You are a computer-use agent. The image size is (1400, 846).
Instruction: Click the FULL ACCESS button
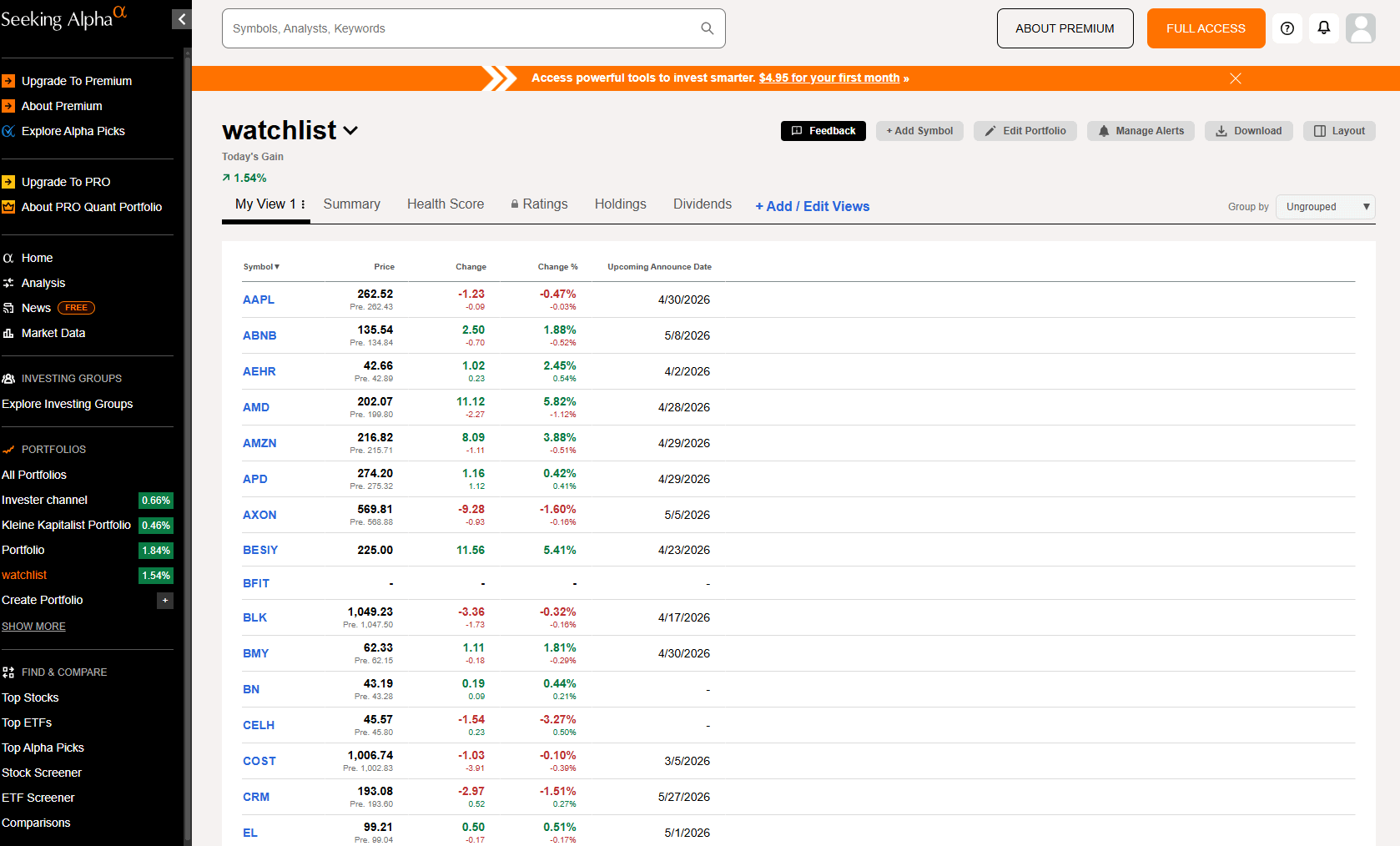tap(1206, 28)
